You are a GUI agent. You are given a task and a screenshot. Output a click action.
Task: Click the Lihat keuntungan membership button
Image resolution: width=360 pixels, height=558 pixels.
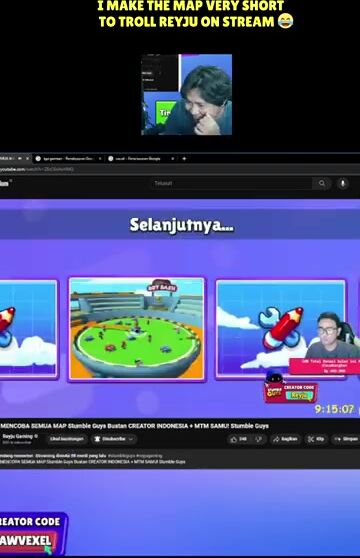(x=67, y=439)
